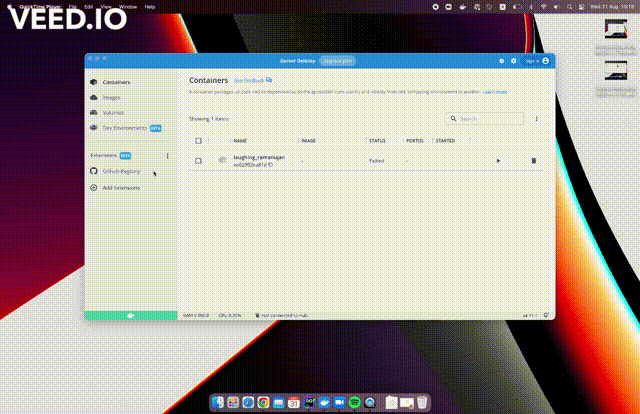Sort containers by STATUS column

click(x=377, y=141)
